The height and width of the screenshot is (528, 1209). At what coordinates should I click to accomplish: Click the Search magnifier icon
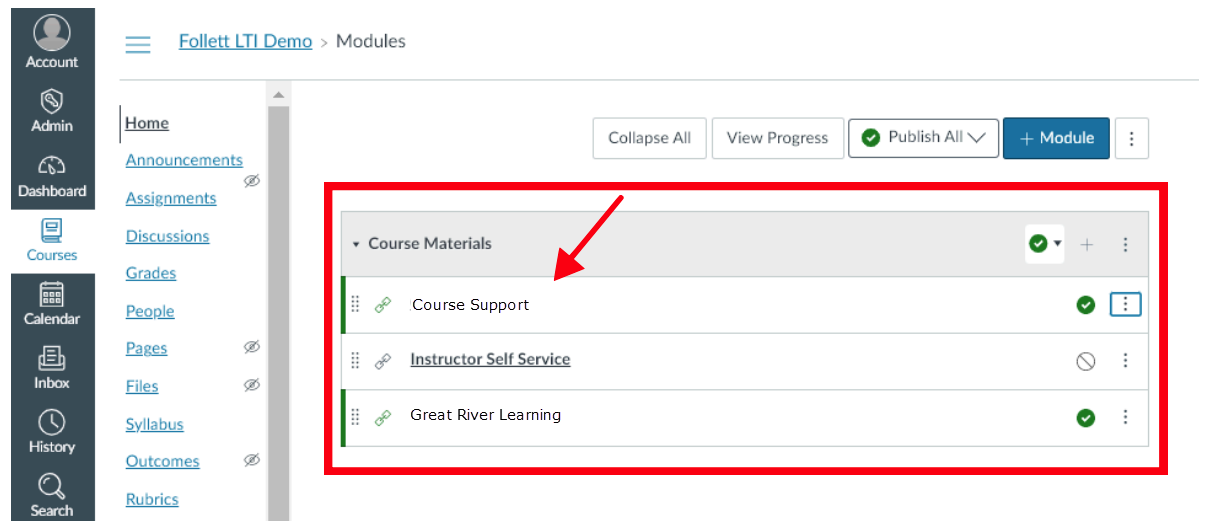coord(52,486)
